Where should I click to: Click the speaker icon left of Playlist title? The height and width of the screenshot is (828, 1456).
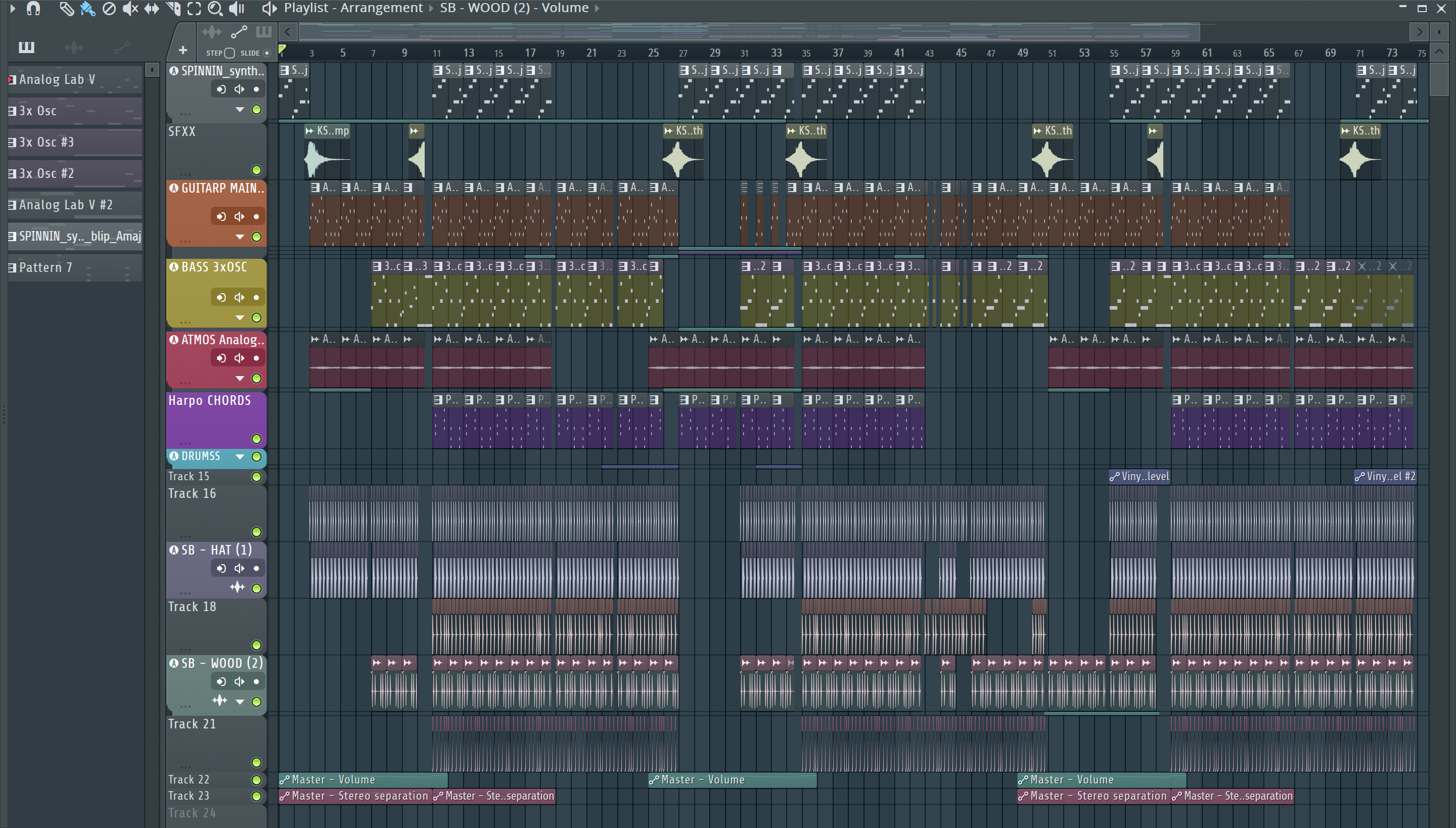pyautogui.click(x=269, y=9)
